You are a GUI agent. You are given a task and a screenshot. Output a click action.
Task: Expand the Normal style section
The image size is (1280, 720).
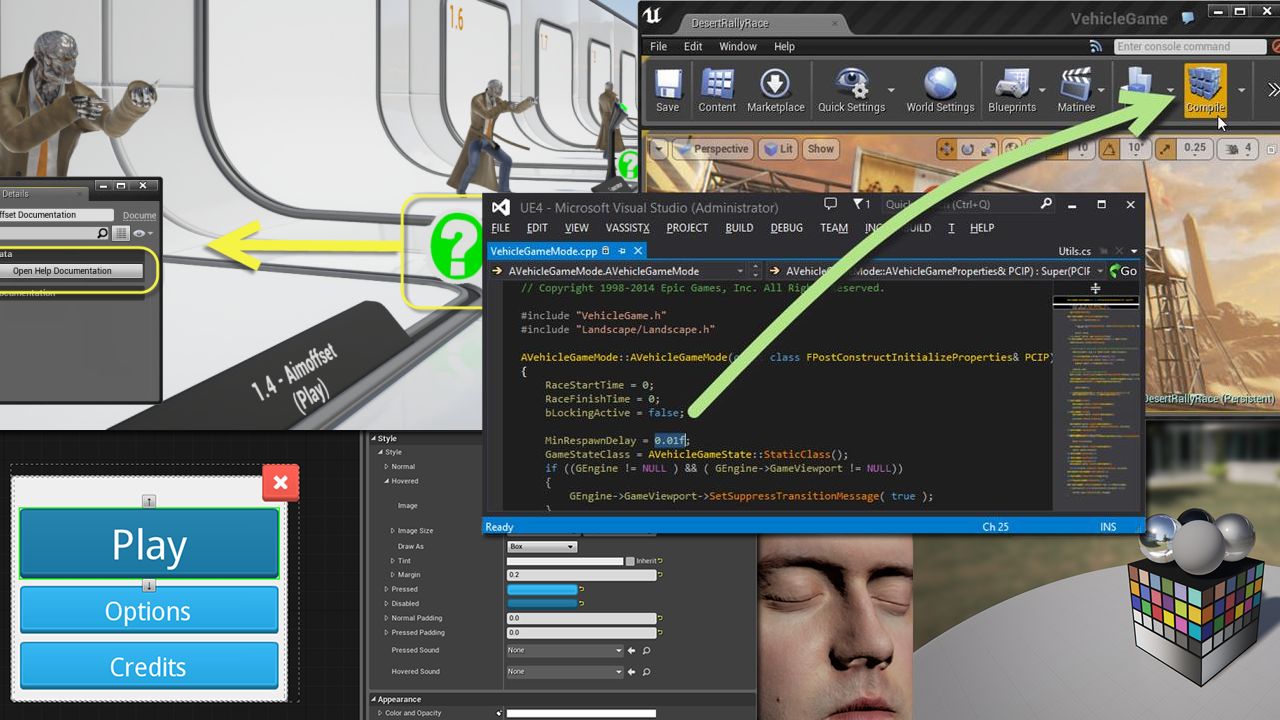click(x=387, y=467)
